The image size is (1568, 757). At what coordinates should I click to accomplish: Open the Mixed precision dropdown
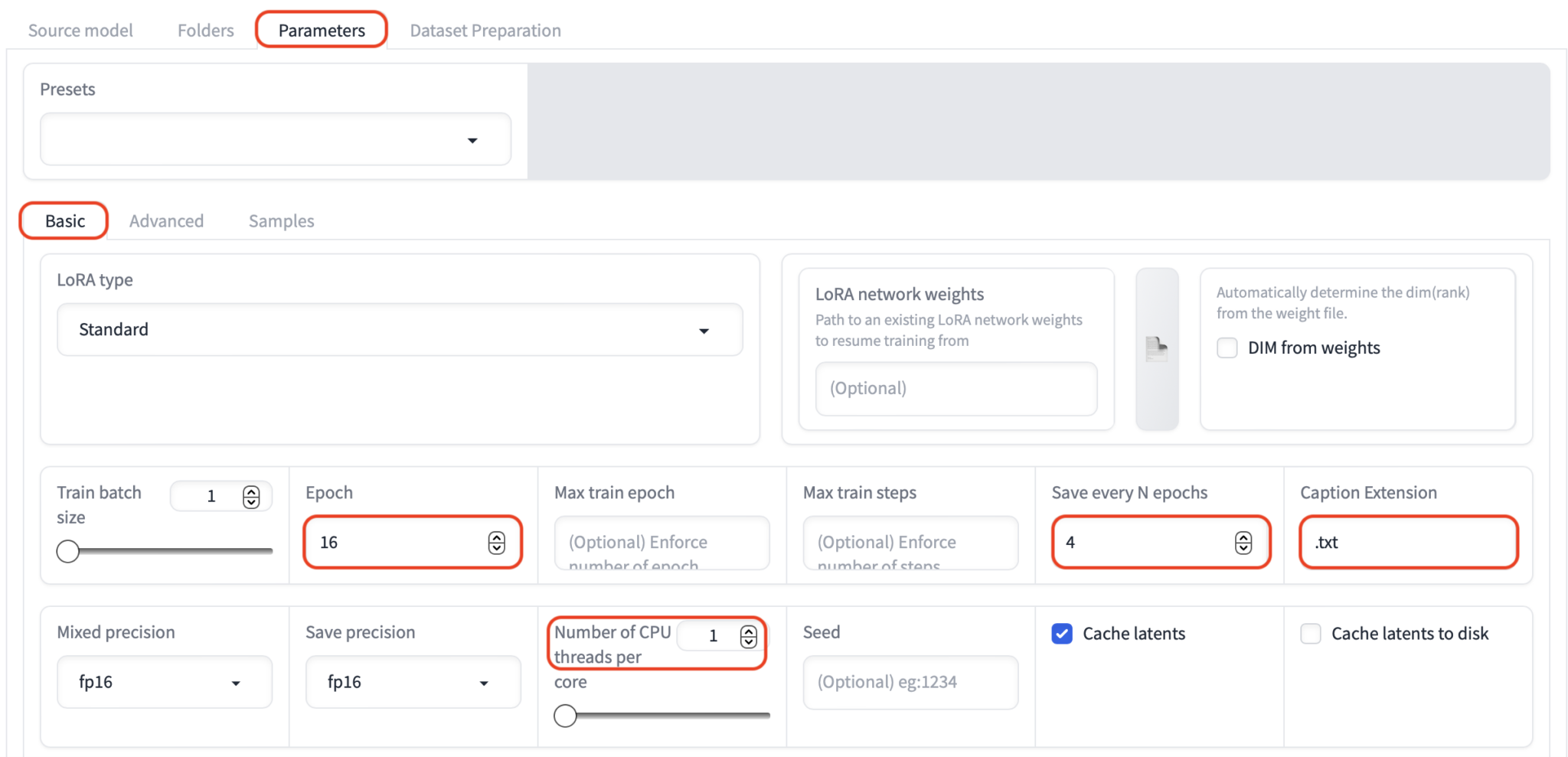164,682
